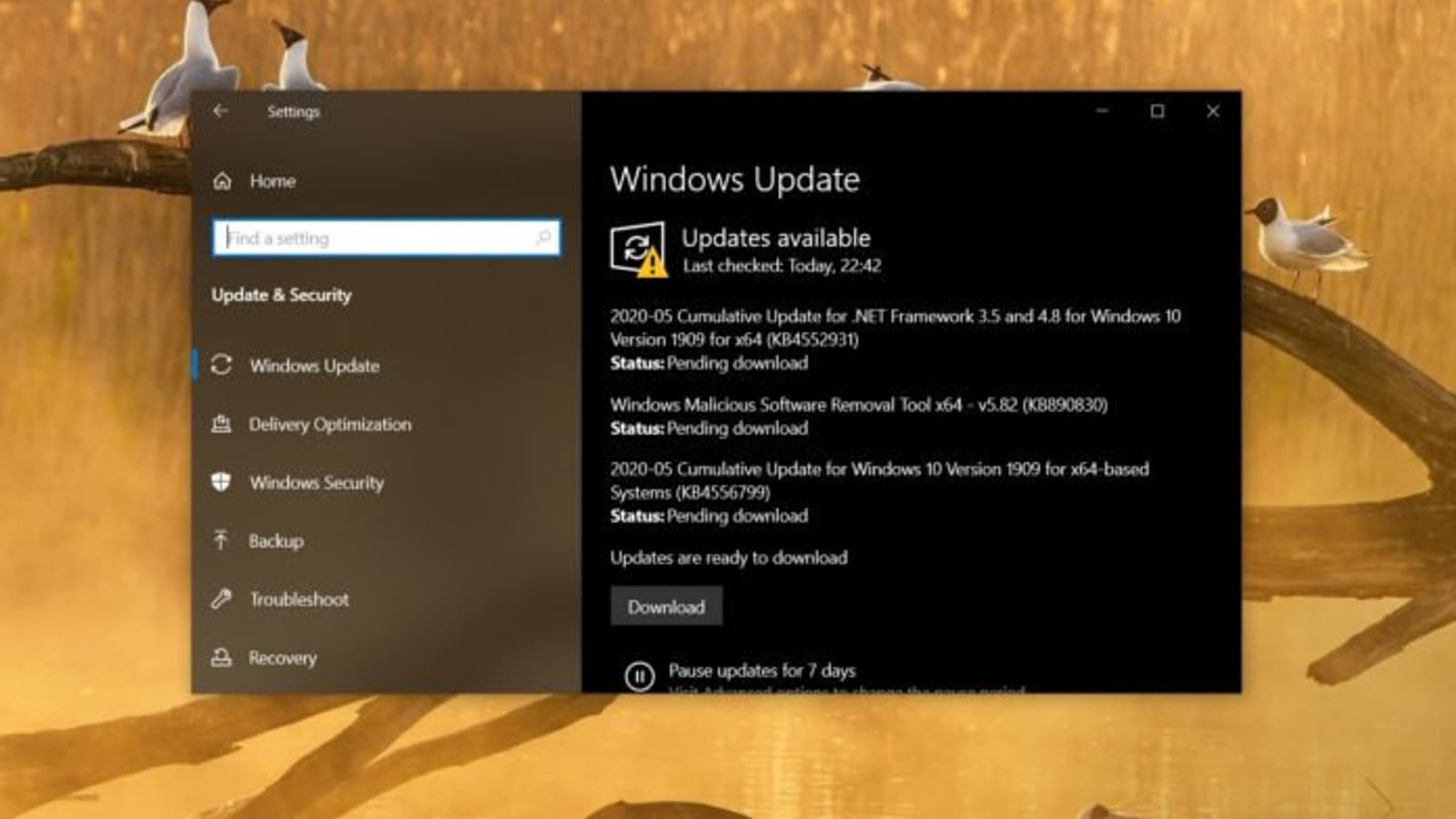Click the Home house icon
This screenshot has width=1456, height=819.
point(222,181)
